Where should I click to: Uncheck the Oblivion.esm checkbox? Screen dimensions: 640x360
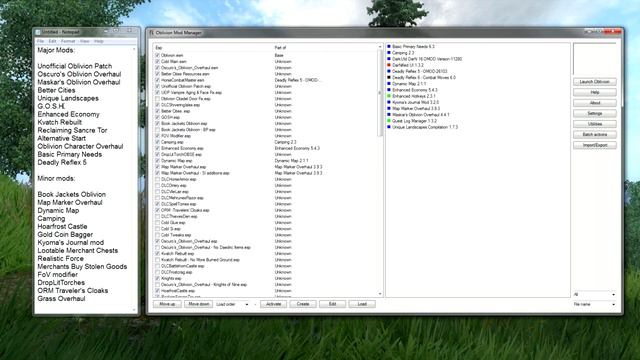click(157, 55)
